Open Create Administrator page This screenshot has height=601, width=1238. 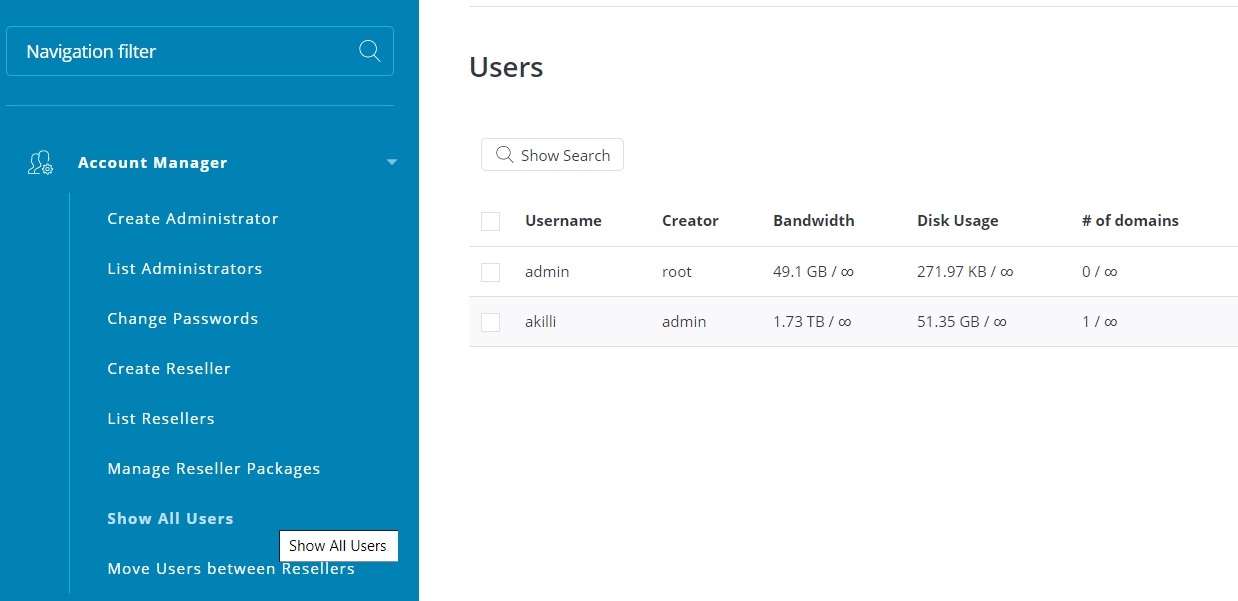193,219
